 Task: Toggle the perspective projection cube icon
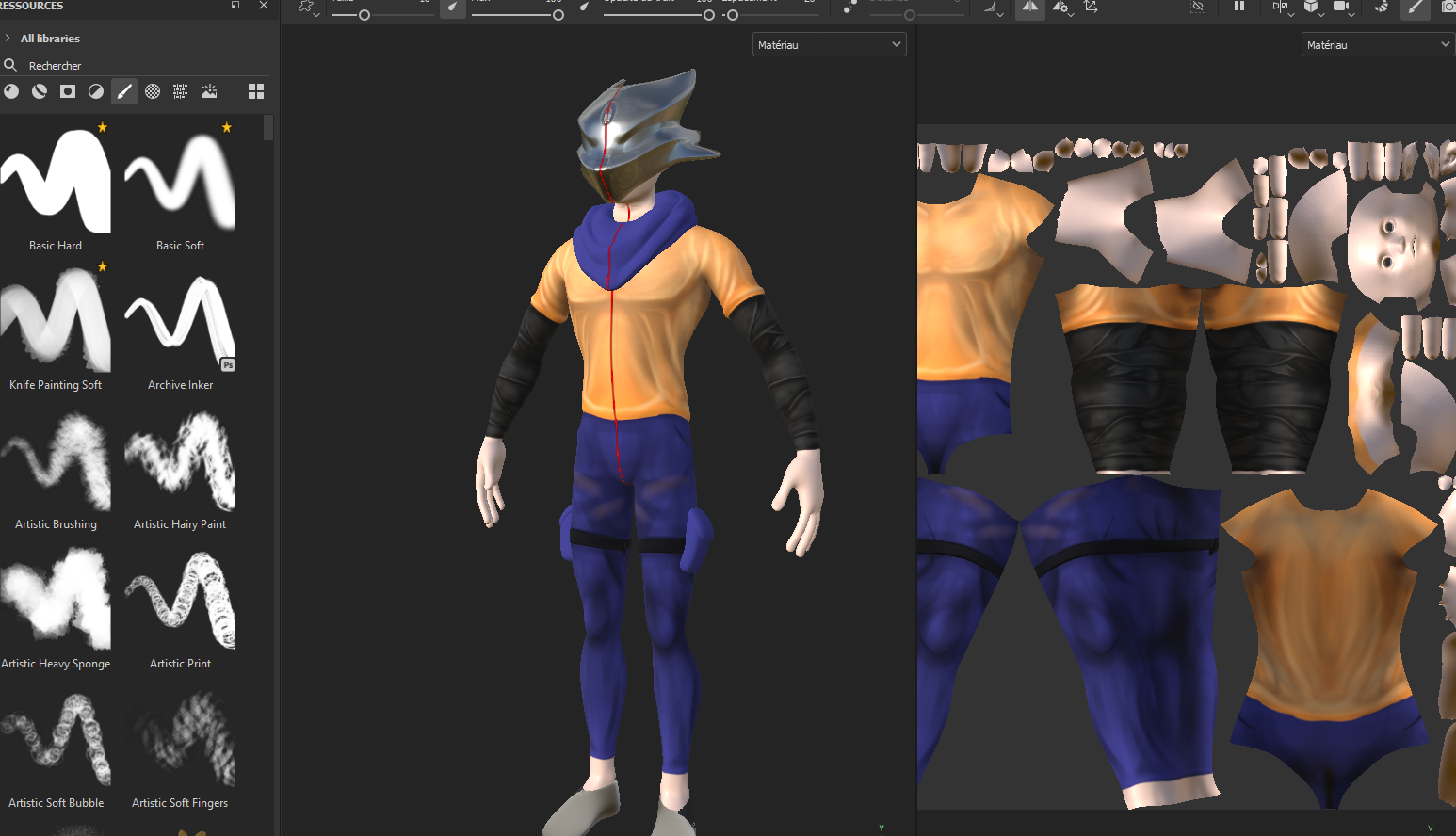tap(1313, 8)
